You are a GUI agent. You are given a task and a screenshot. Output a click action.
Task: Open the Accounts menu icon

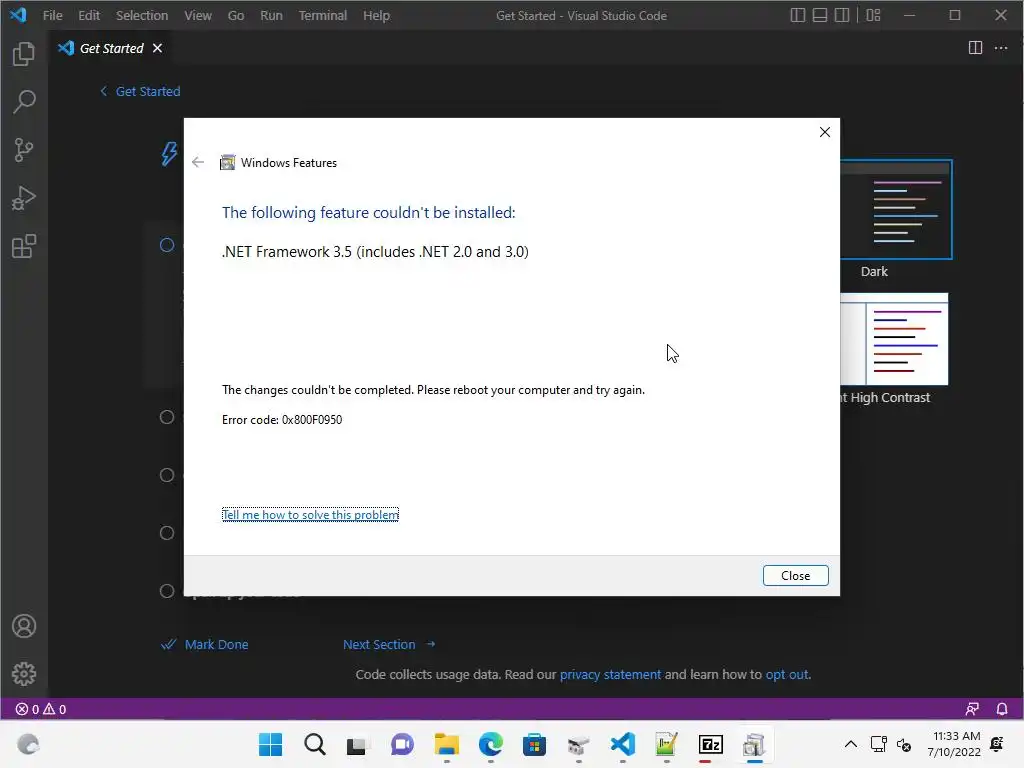(24, 626)
